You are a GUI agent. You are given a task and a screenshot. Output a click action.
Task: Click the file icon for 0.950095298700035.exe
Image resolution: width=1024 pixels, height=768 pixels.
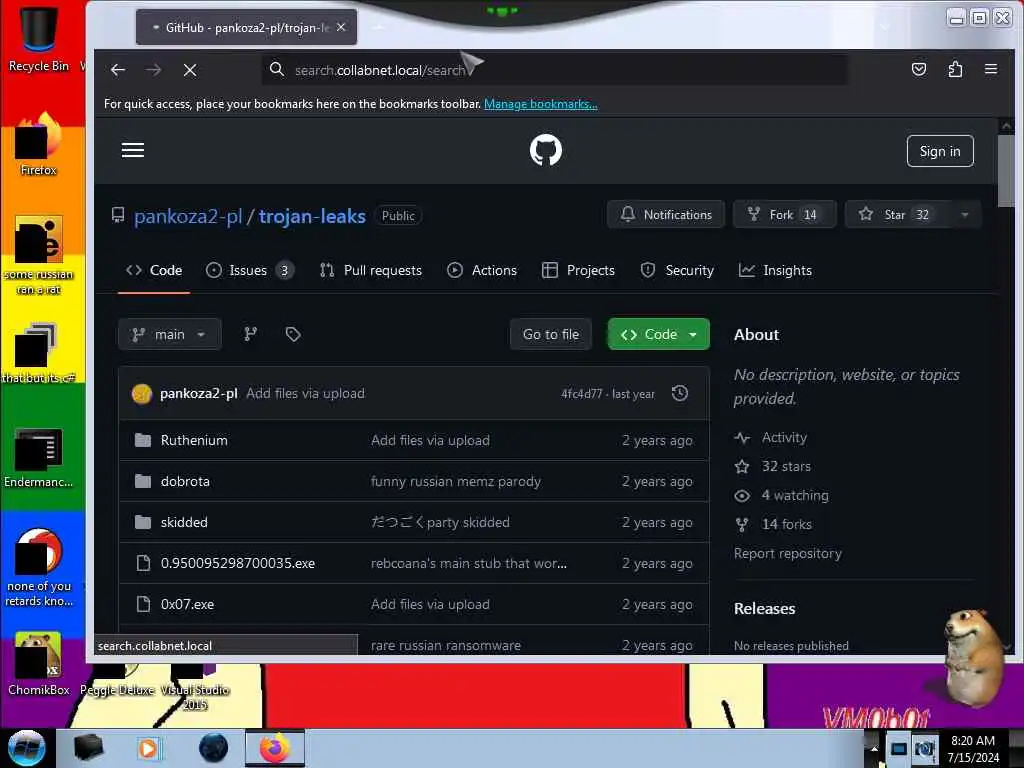143,563
